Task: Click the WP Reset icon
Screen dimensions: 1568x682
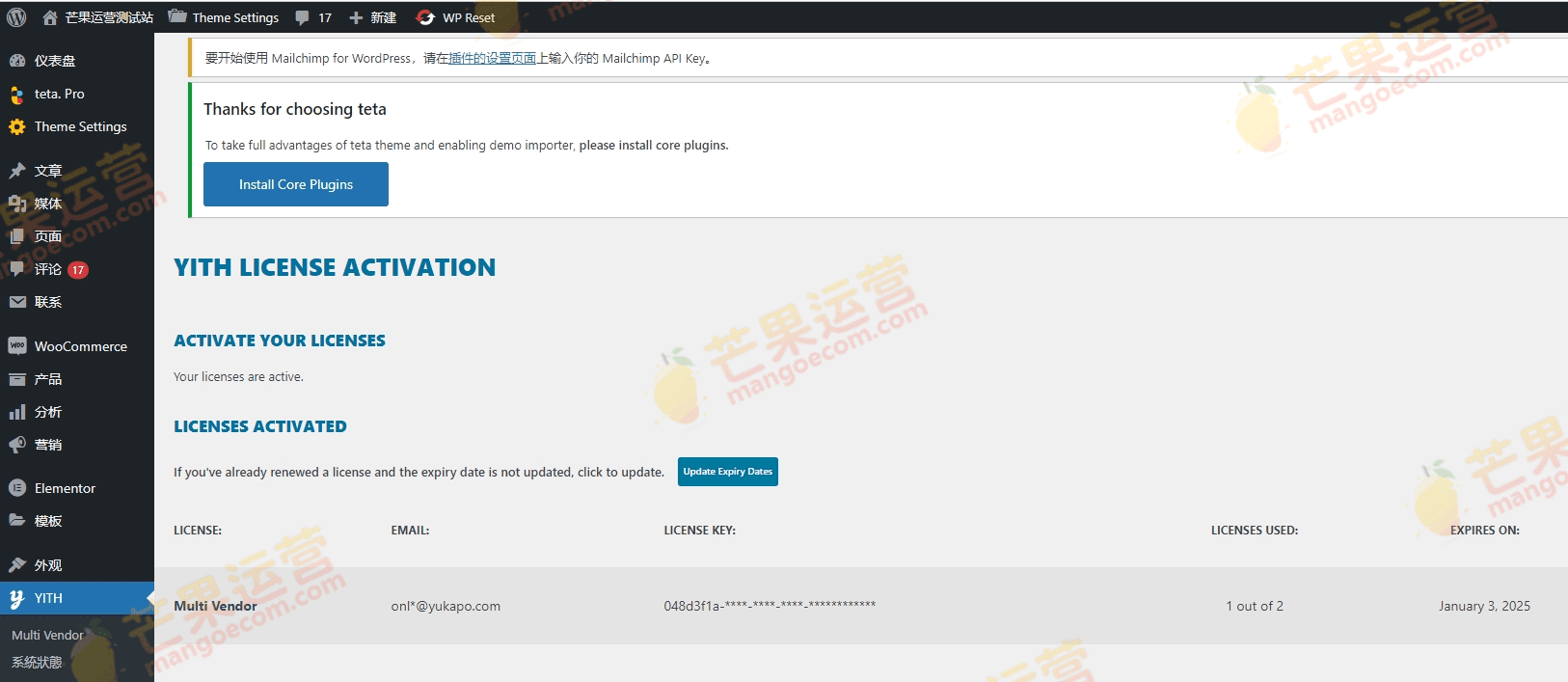Action: pyautogui.click(x=425, y=17)
